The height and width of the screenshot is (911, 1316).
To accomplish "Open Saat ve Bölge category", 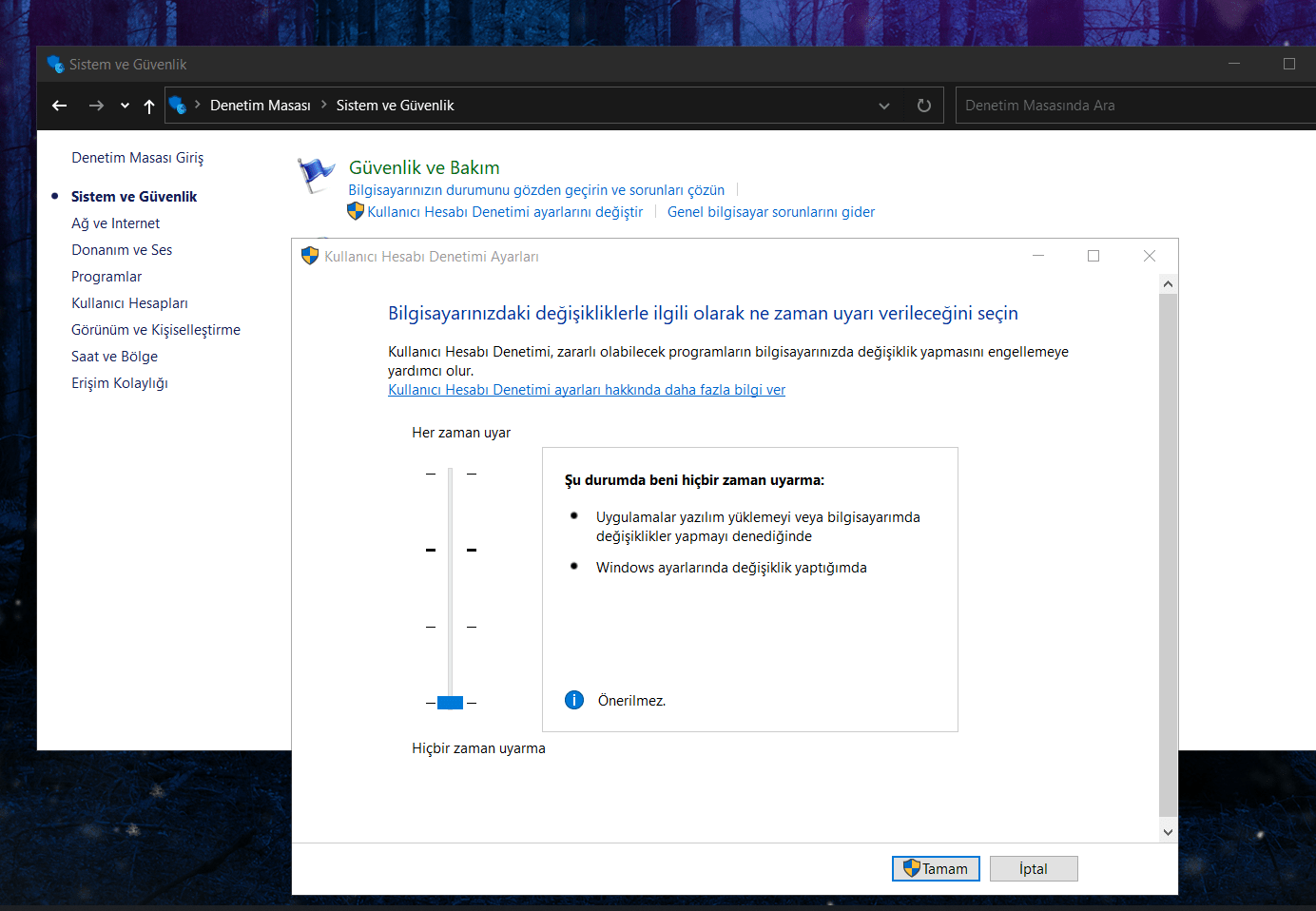I will point(114,357).
